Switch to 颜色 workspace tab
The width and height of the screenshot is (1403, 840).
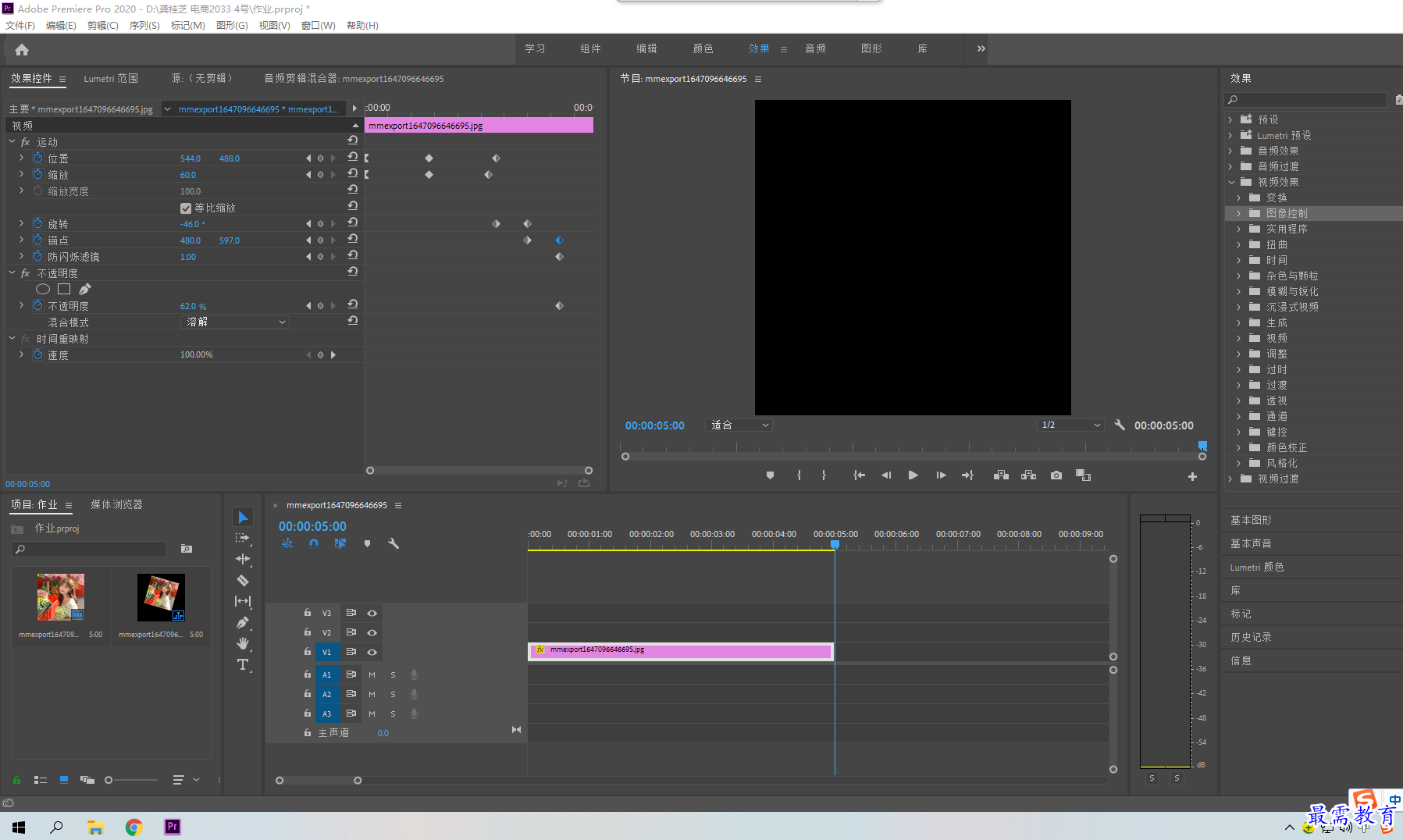[703, 48]
